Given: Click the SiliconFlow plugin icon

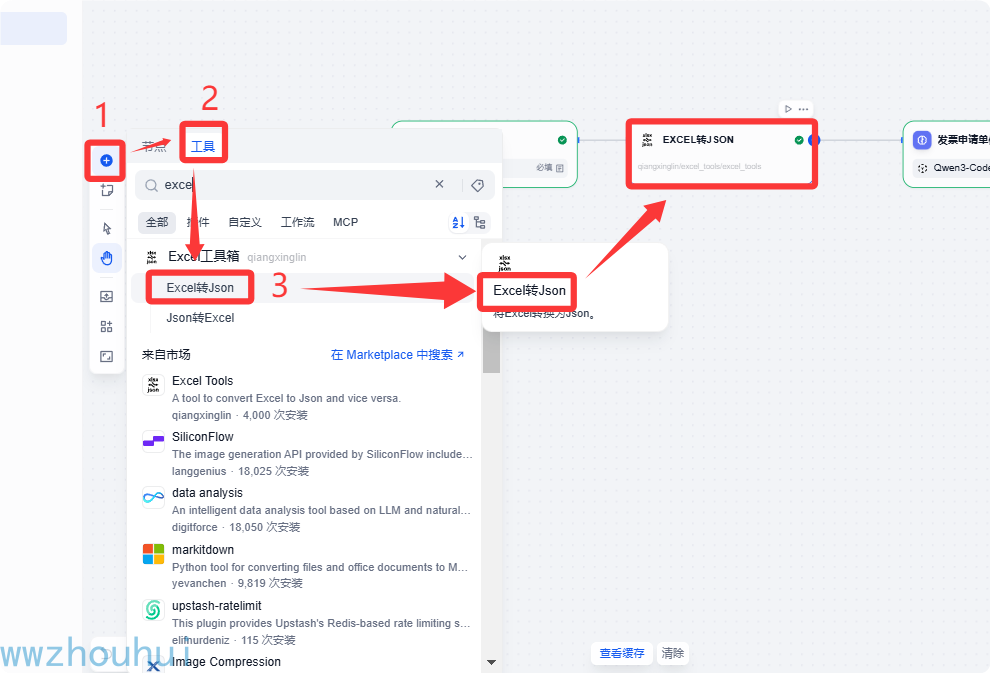Looking at the screenshot, I should (153, 441).
